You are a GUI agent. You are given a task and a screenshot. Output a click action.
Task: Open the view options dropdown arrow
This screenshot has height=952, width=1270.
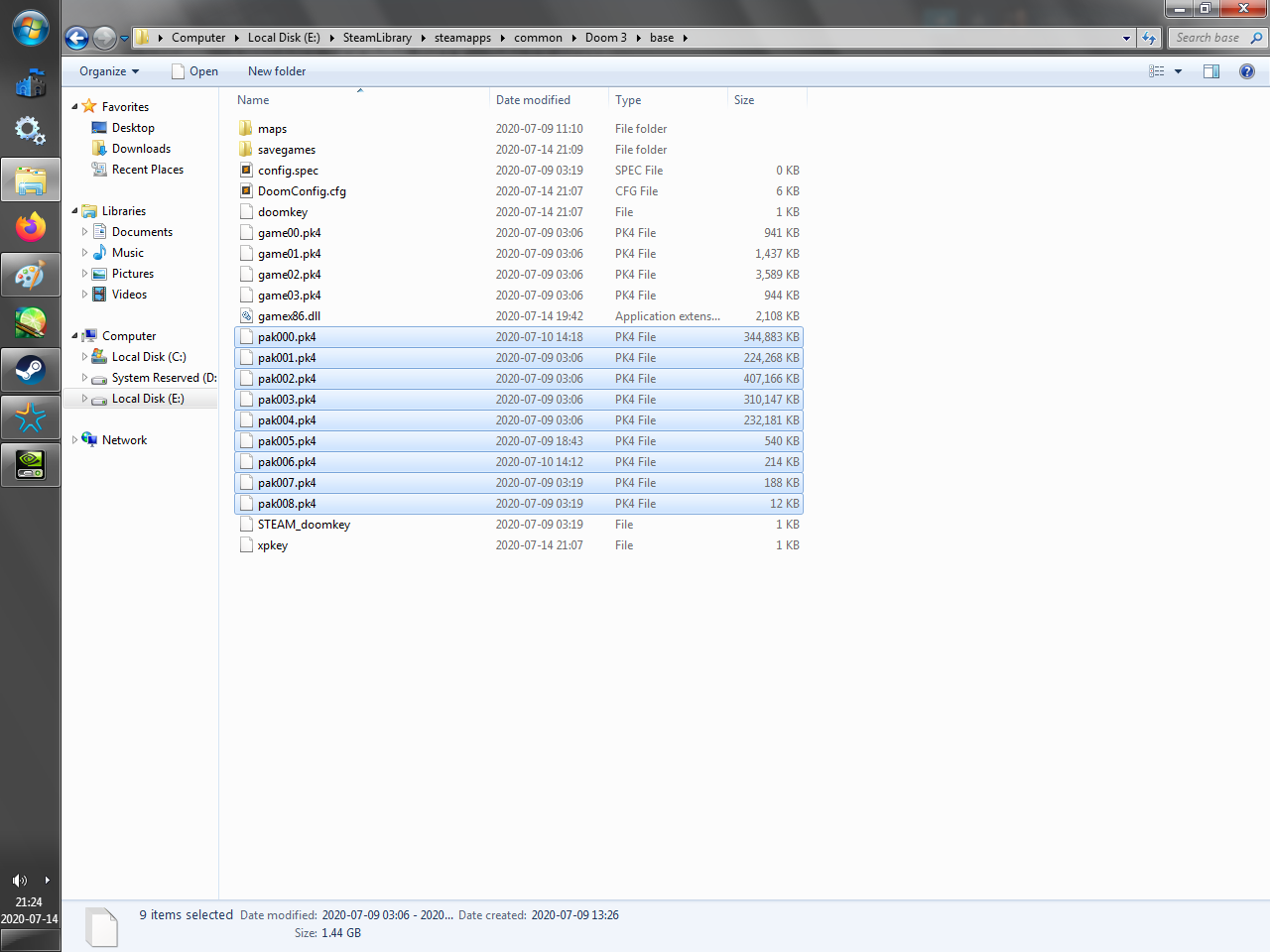(x=1179, y=71)
